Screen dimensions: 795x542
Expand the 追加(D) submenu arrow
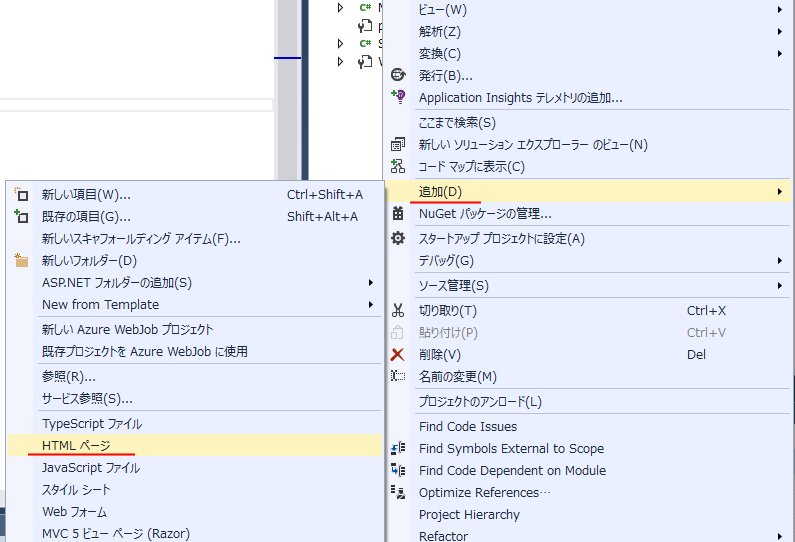(x=780, y=192)
